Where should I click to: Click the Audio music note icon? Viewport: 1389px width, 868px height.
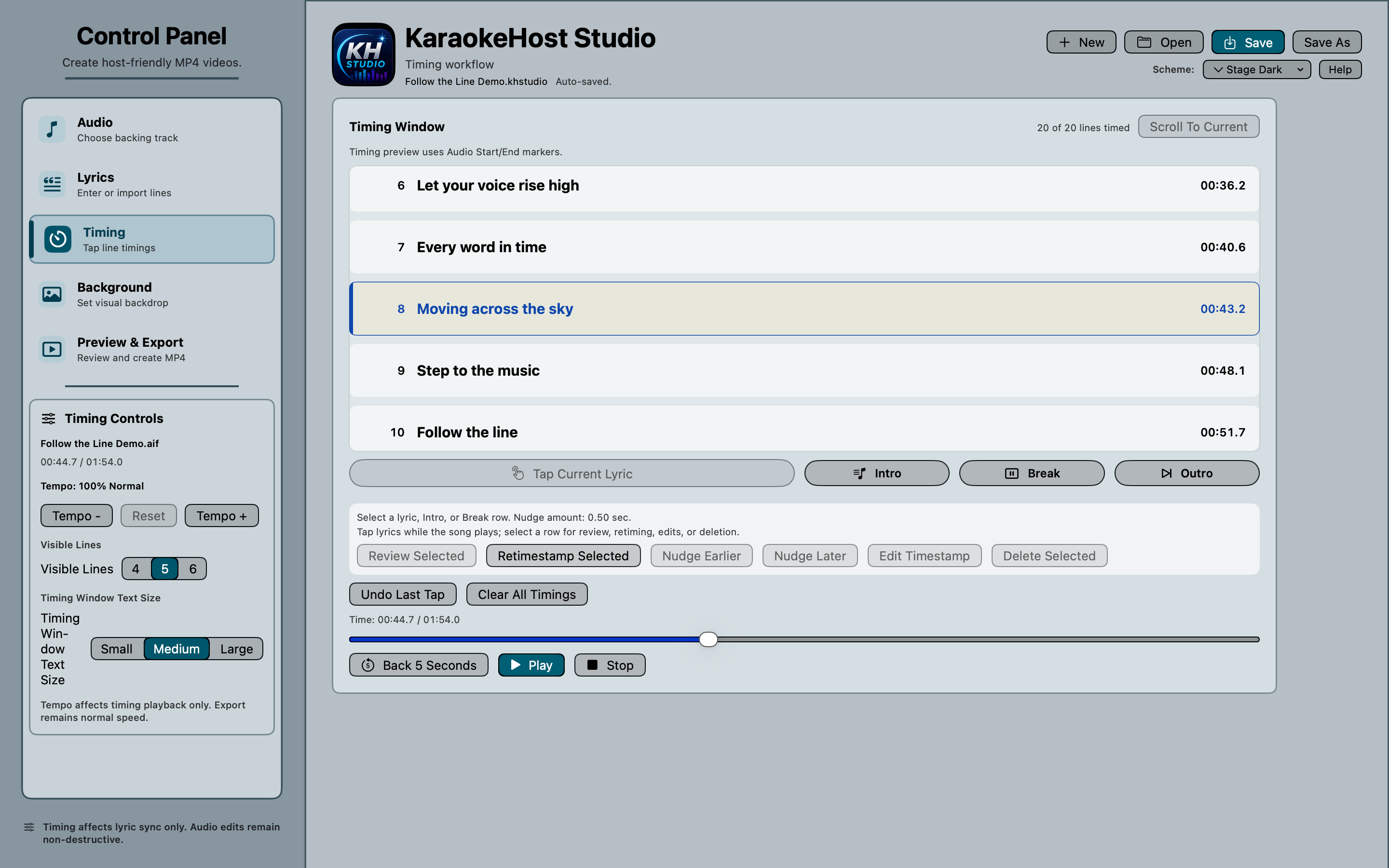click(x=52, y=129)
